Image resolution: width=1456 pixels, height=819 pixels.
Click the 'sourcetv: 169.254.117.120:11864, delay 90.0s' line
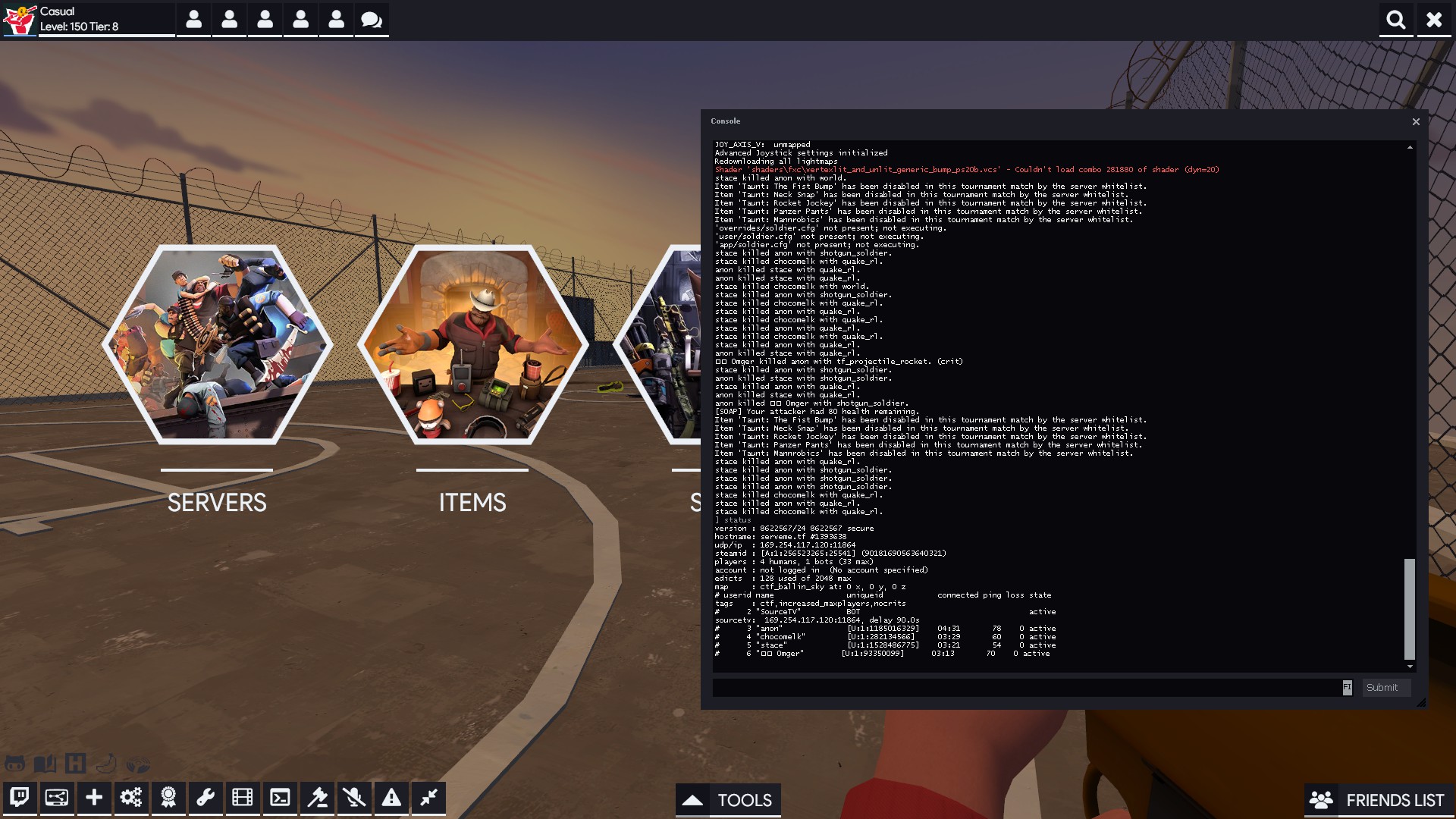[817, 620]
